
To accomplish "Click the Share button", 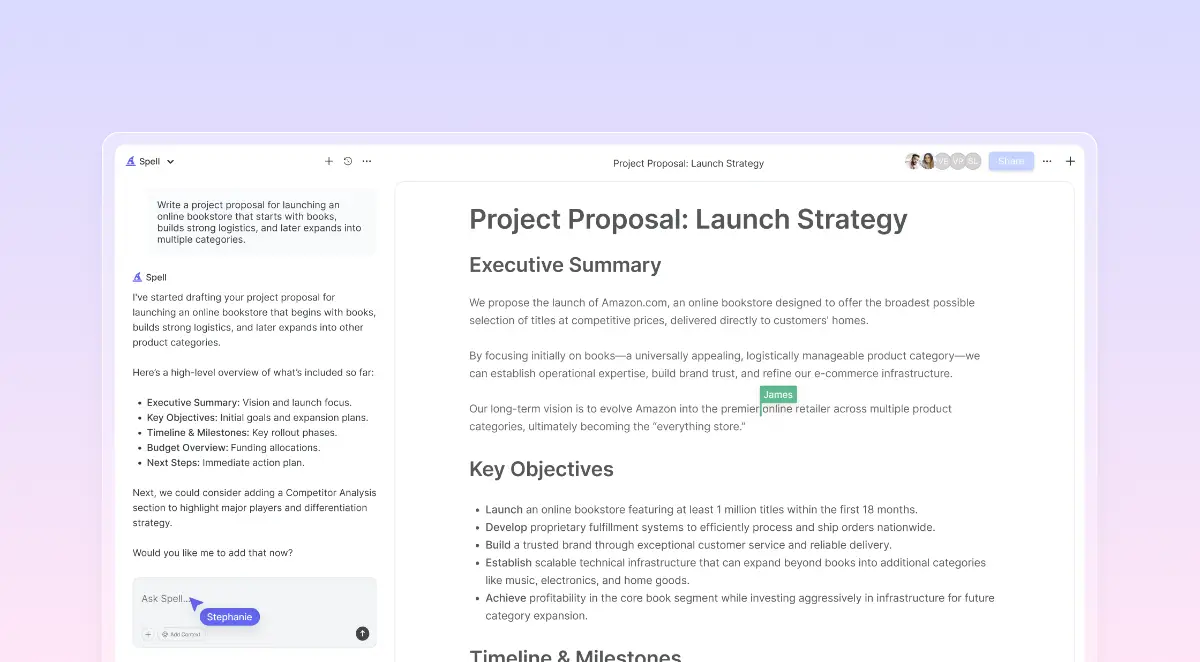I will coord(1010,161).
